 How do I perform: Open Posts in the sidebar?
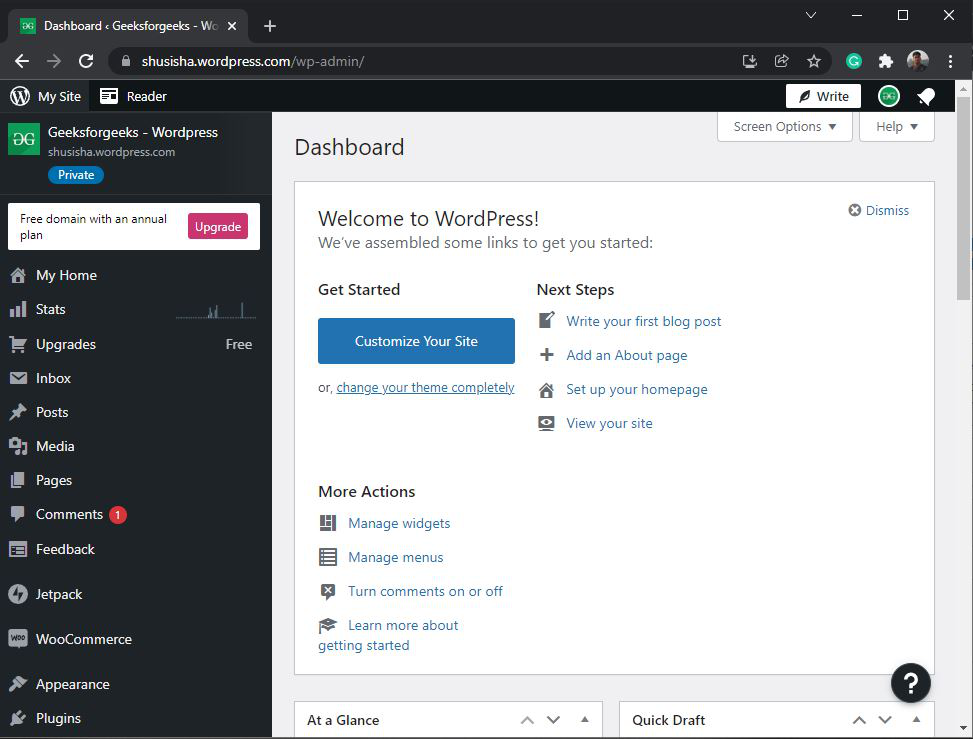tap(136, 412)
